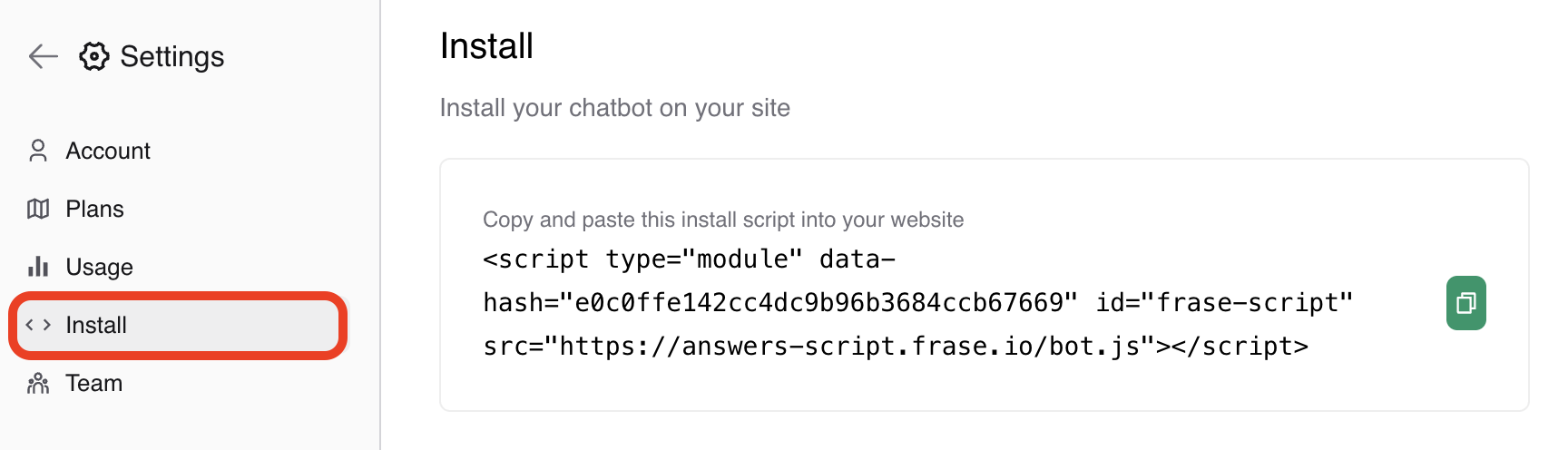Screen dimensions: 1568x450
Task: Go to the Plans section
Action: (94, 209)
